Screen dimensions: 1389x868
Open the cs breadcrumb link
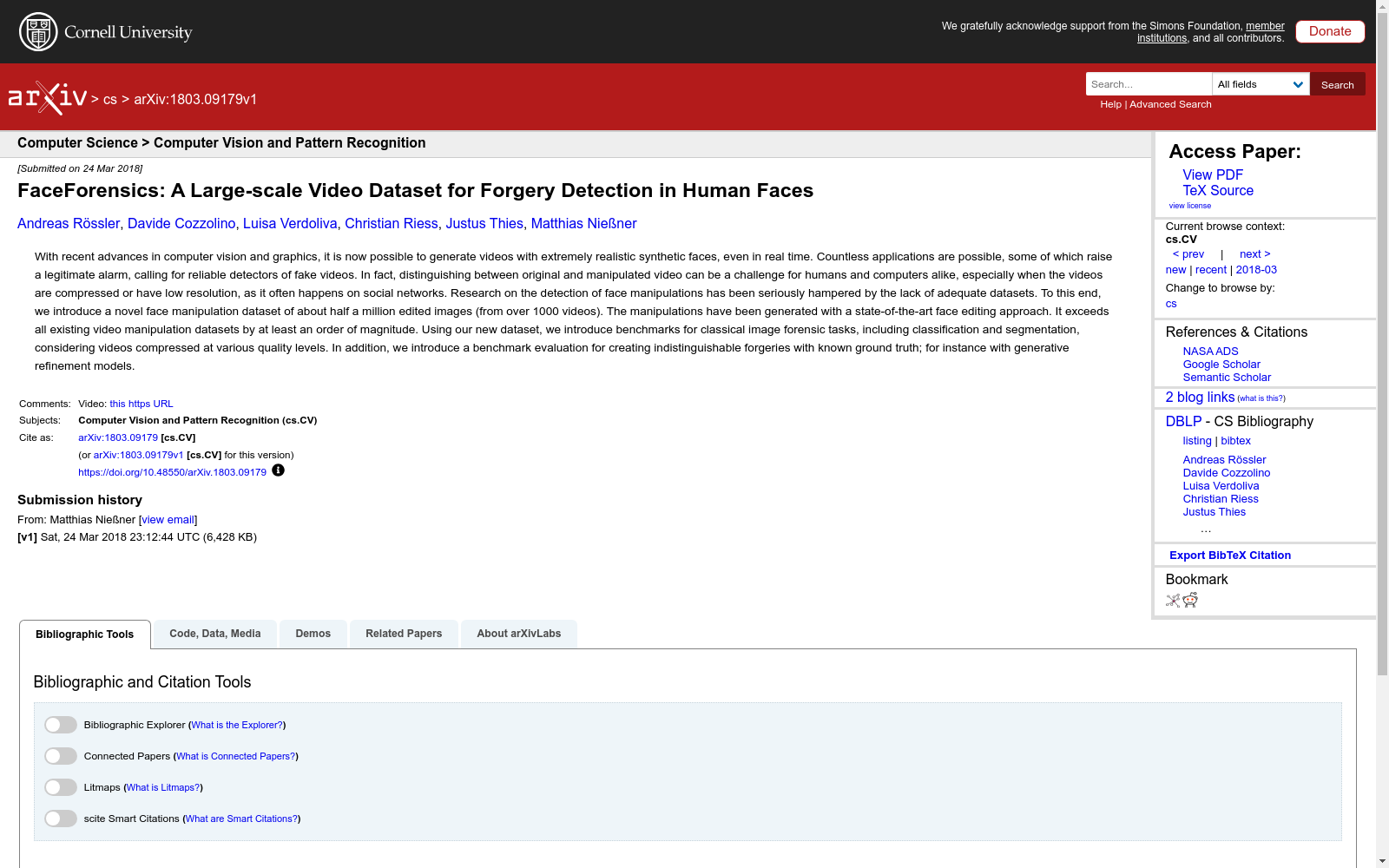click(x=110, y=99)
